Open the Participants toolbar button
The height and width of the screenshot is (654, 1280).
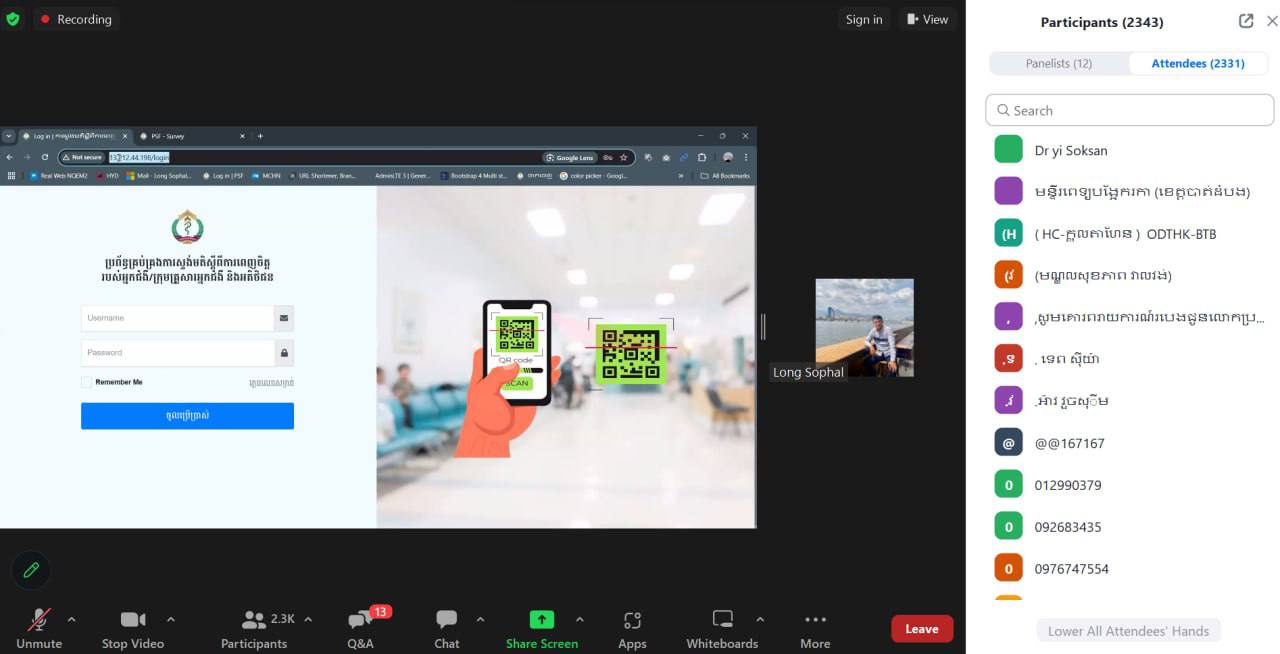[254, 629]
